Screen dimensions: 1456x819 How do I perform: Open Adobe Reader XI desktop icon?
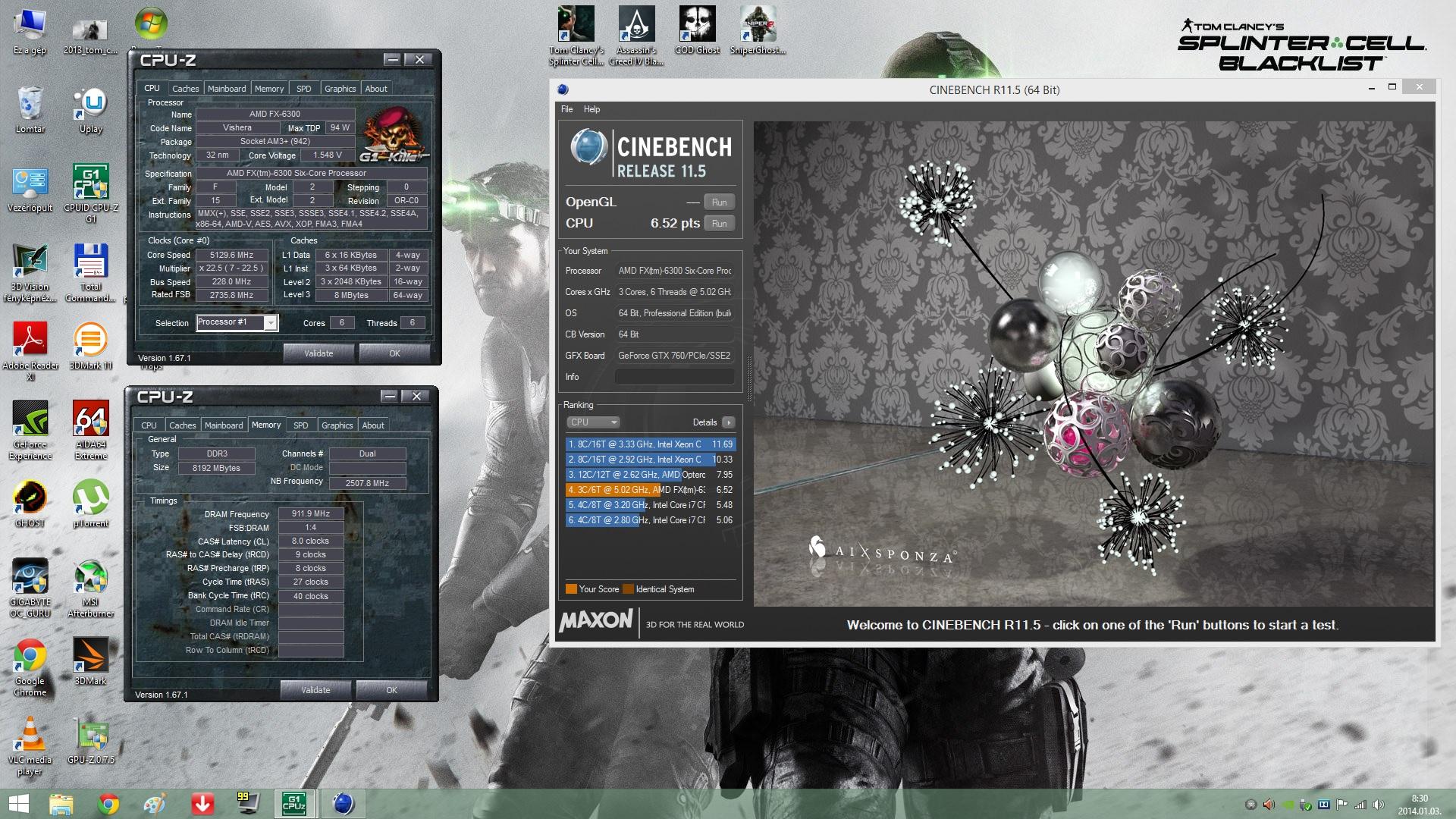pos(30,351)
